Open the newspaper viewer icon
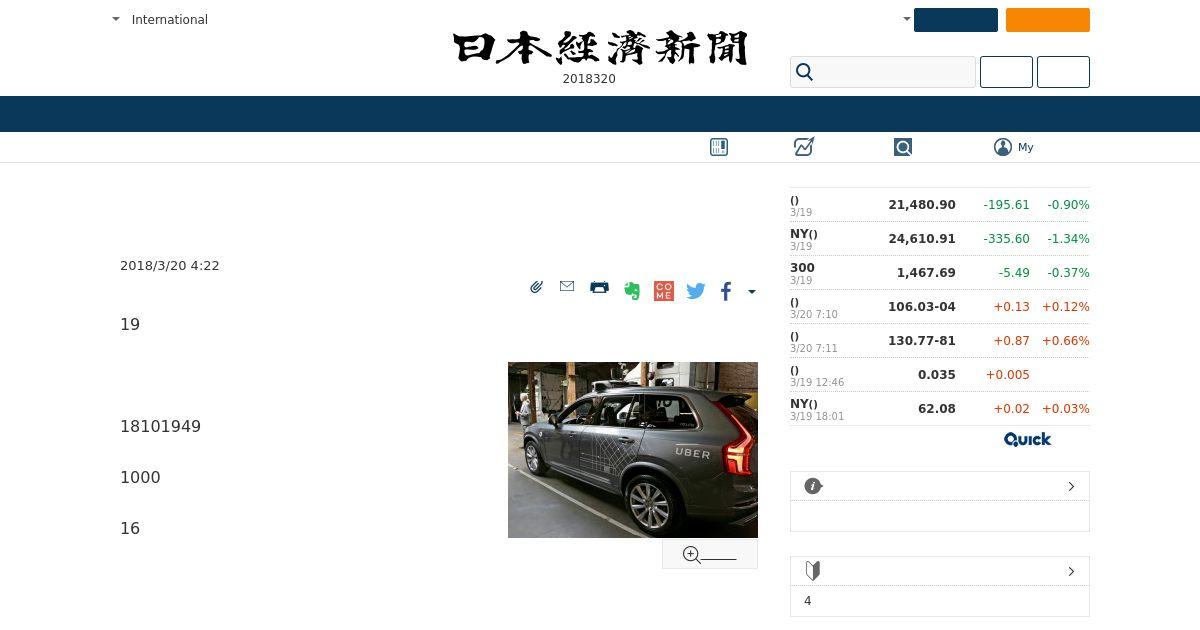Screen dimensions: 1200x630 [x=719, y=147]
